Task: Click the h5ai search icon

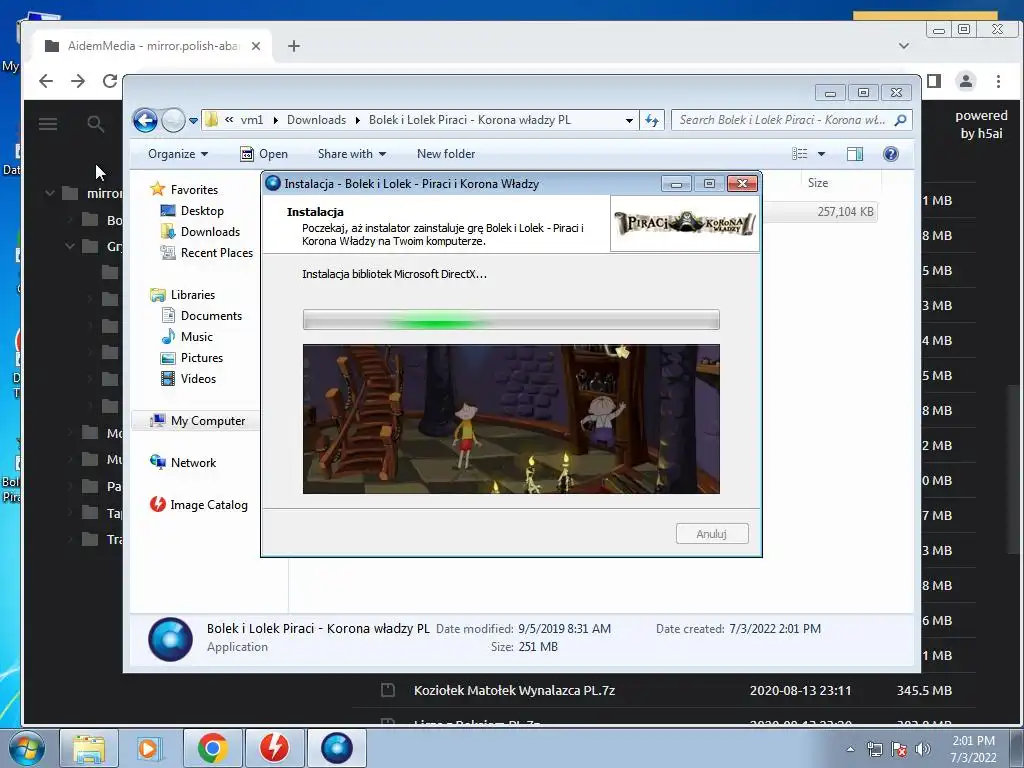Action: [x=95, y=123]
